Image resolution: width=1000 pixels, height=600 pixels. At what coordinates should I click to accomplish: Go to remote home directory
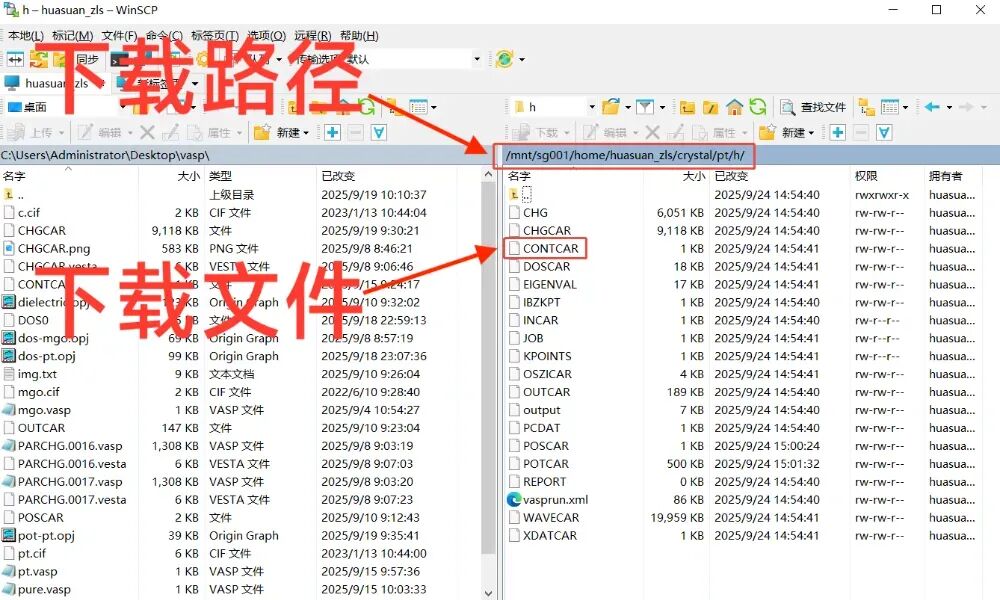[x=735, y=107]
